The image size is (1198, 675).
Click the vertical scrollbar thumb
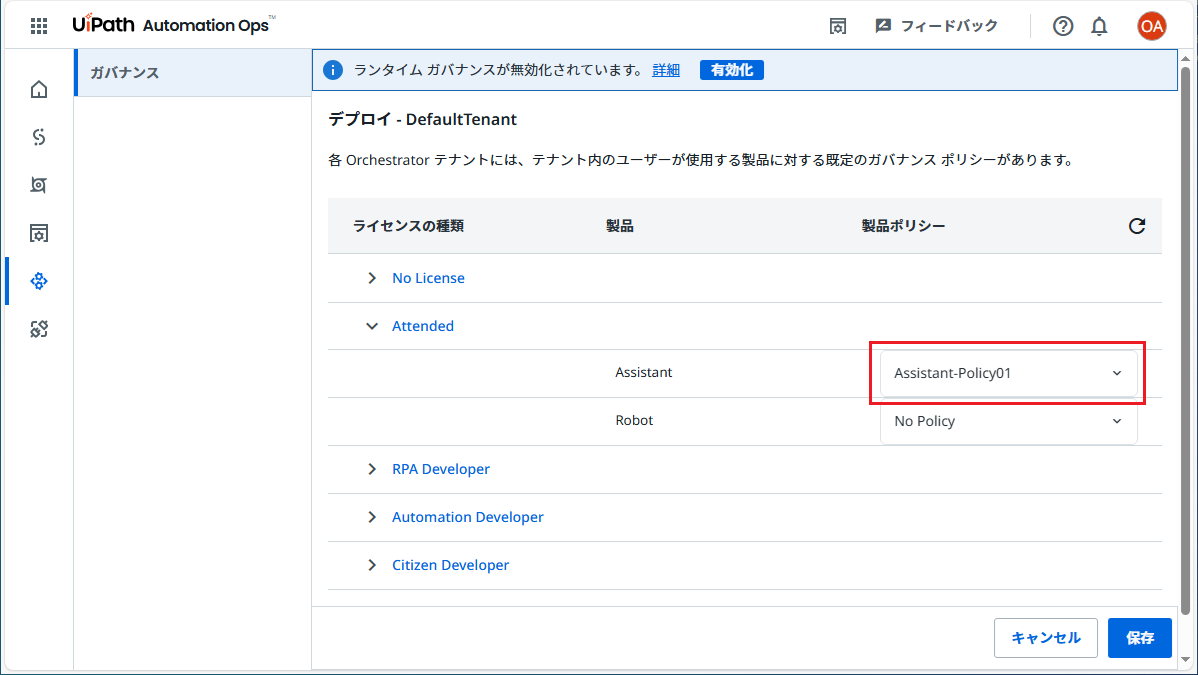1185,340
